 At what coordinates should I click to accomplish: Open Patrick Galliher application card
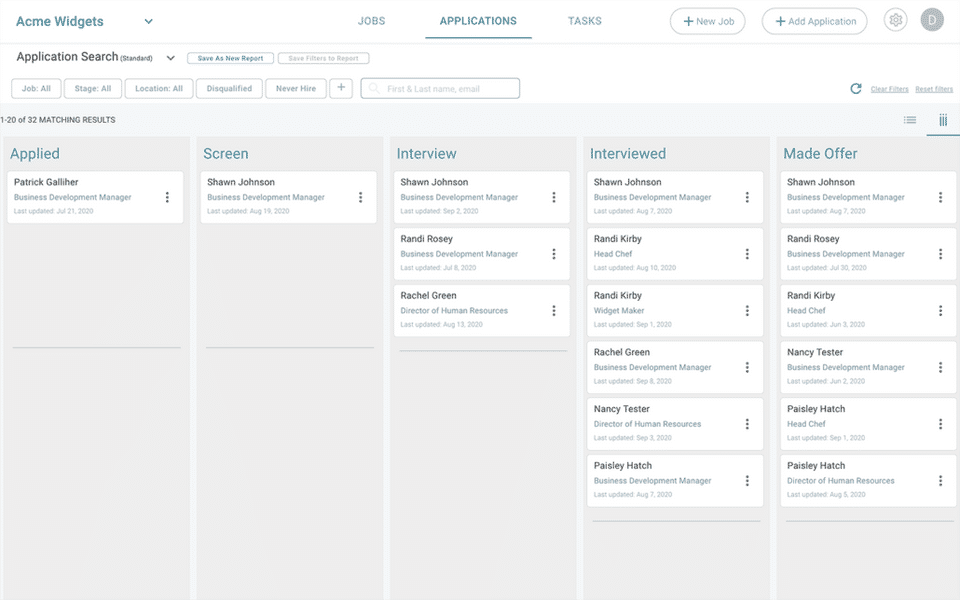(x=95, y=197)
